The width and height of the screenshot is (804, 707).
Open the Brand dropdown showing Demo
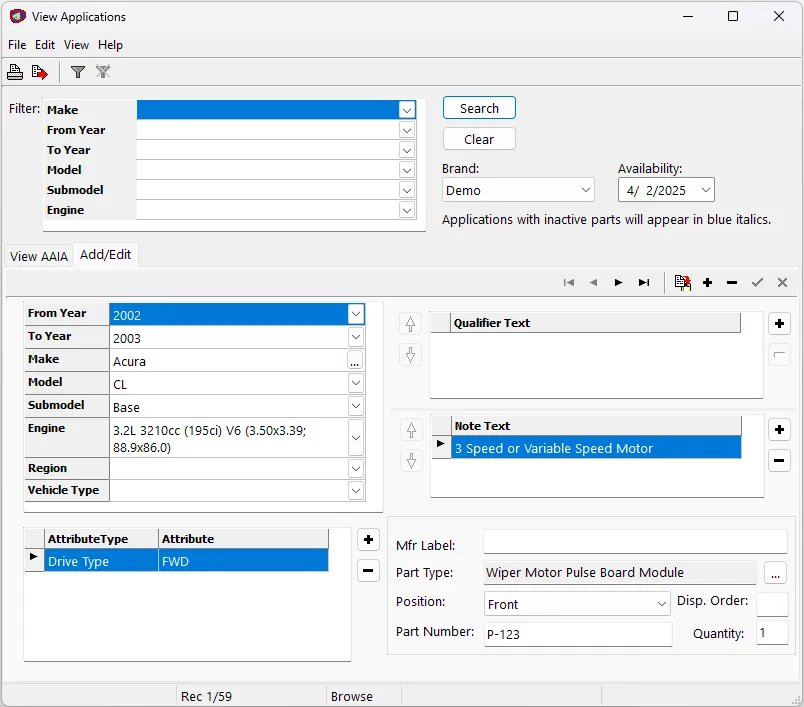pos(586,190)
